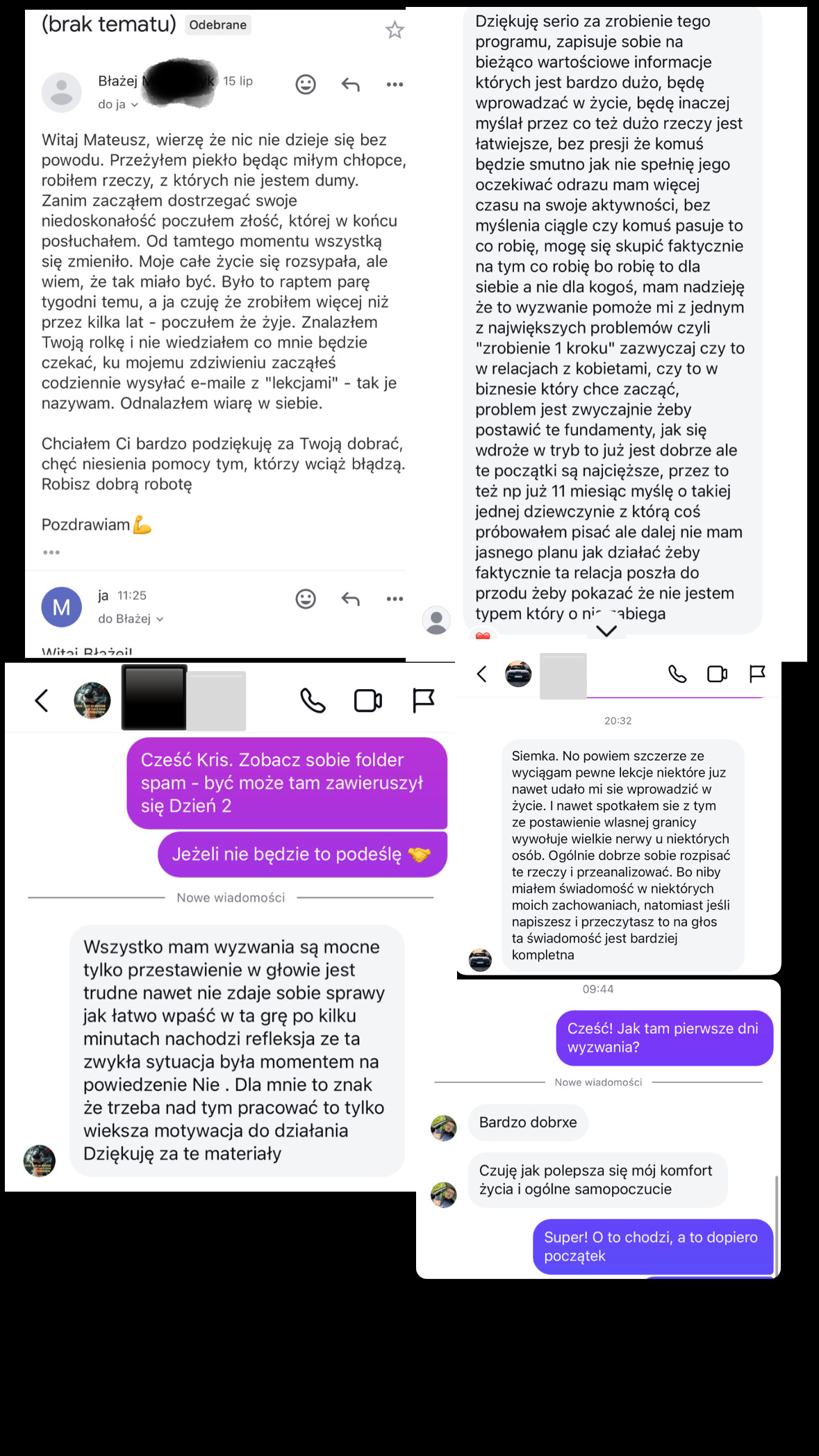Open the Odebrane inbox label
Viewport: 819px width, 1456px height.
(218, 25)
